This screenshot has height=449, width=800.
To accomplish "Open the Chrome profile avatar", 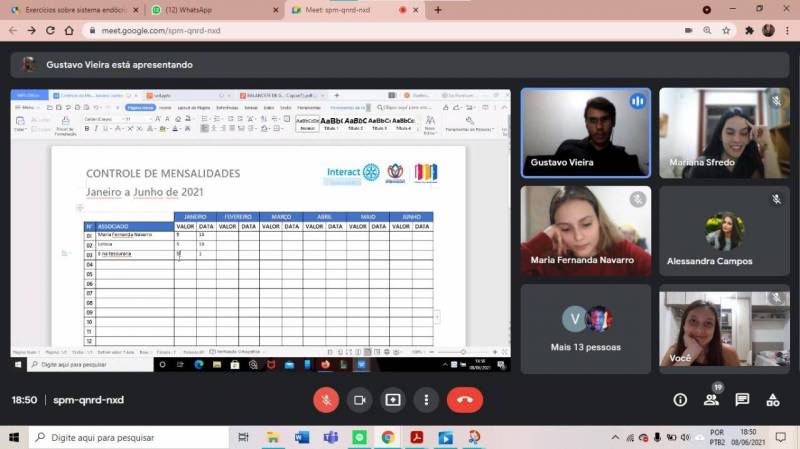I will pos(768,31).
